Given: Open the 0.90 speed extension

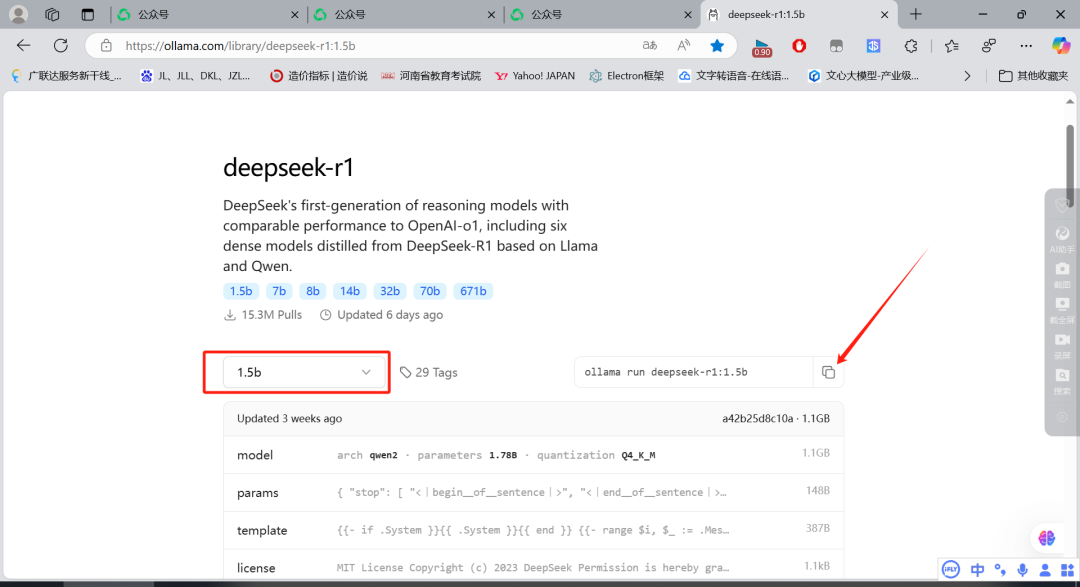Looking at the screenshot, I should point(762,47).
